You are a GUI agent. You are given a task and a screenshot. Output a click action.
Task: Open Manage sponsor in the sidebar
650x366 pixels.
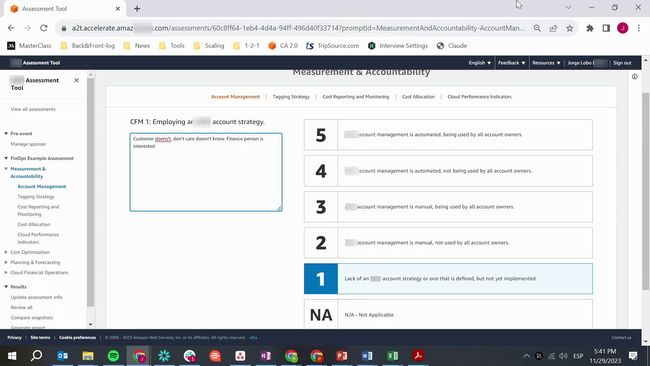(x=28, y=144)
